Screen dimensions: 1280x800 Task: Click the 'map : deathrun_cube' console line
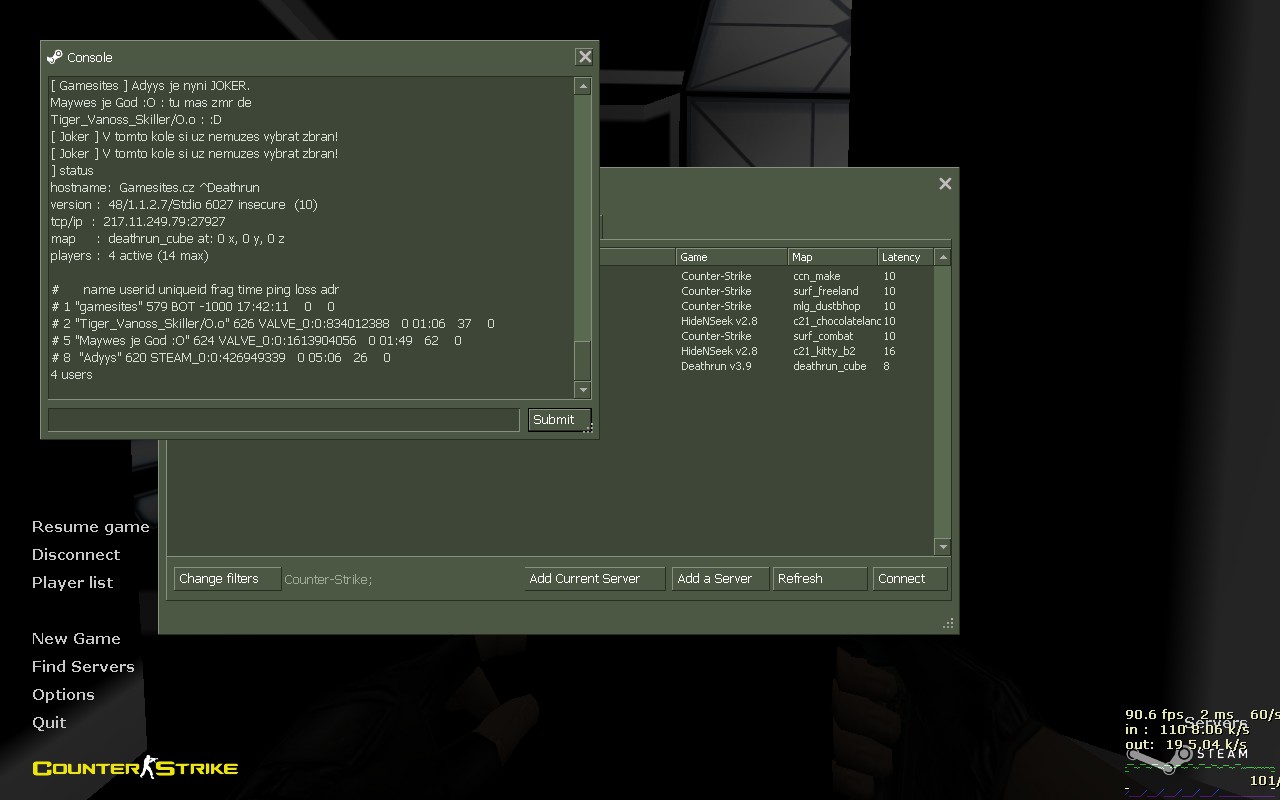(x=168, y=238)
